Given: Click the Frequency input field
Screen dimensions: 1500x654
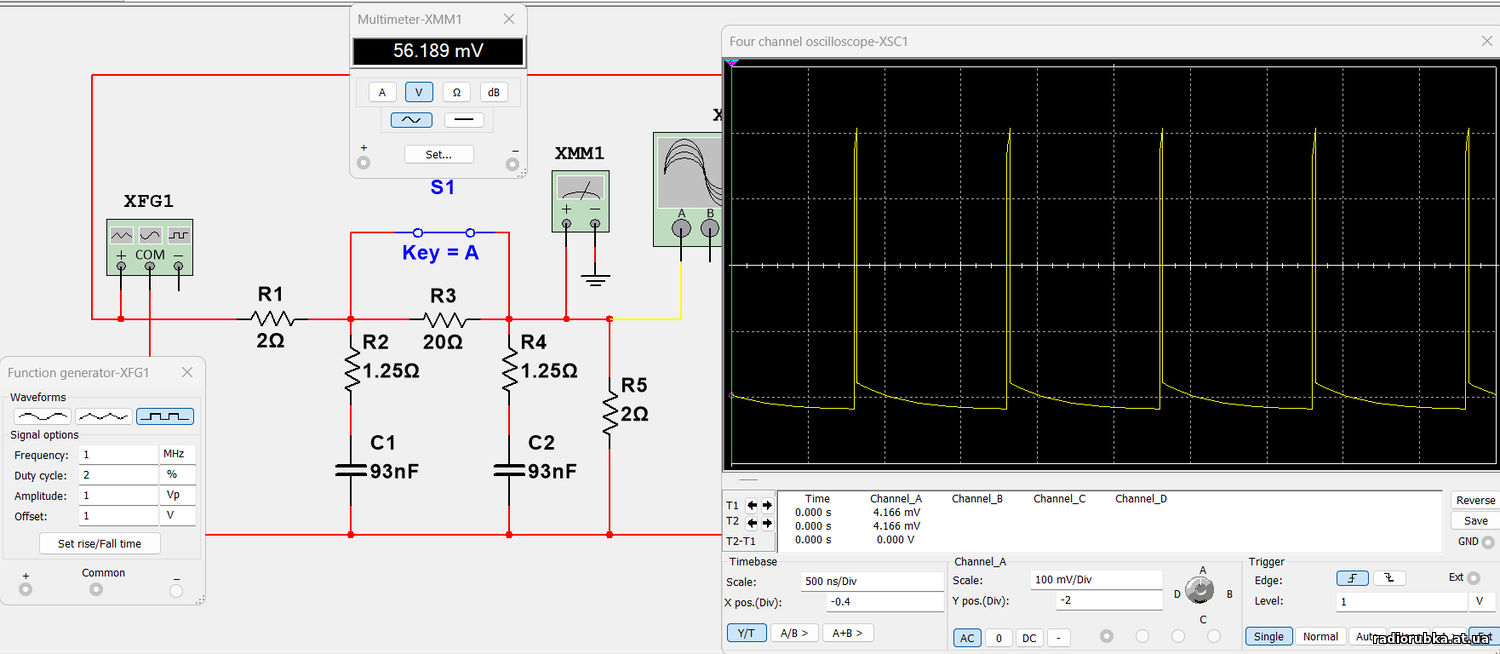Looking at the screenshot, I should coord(118,454).
